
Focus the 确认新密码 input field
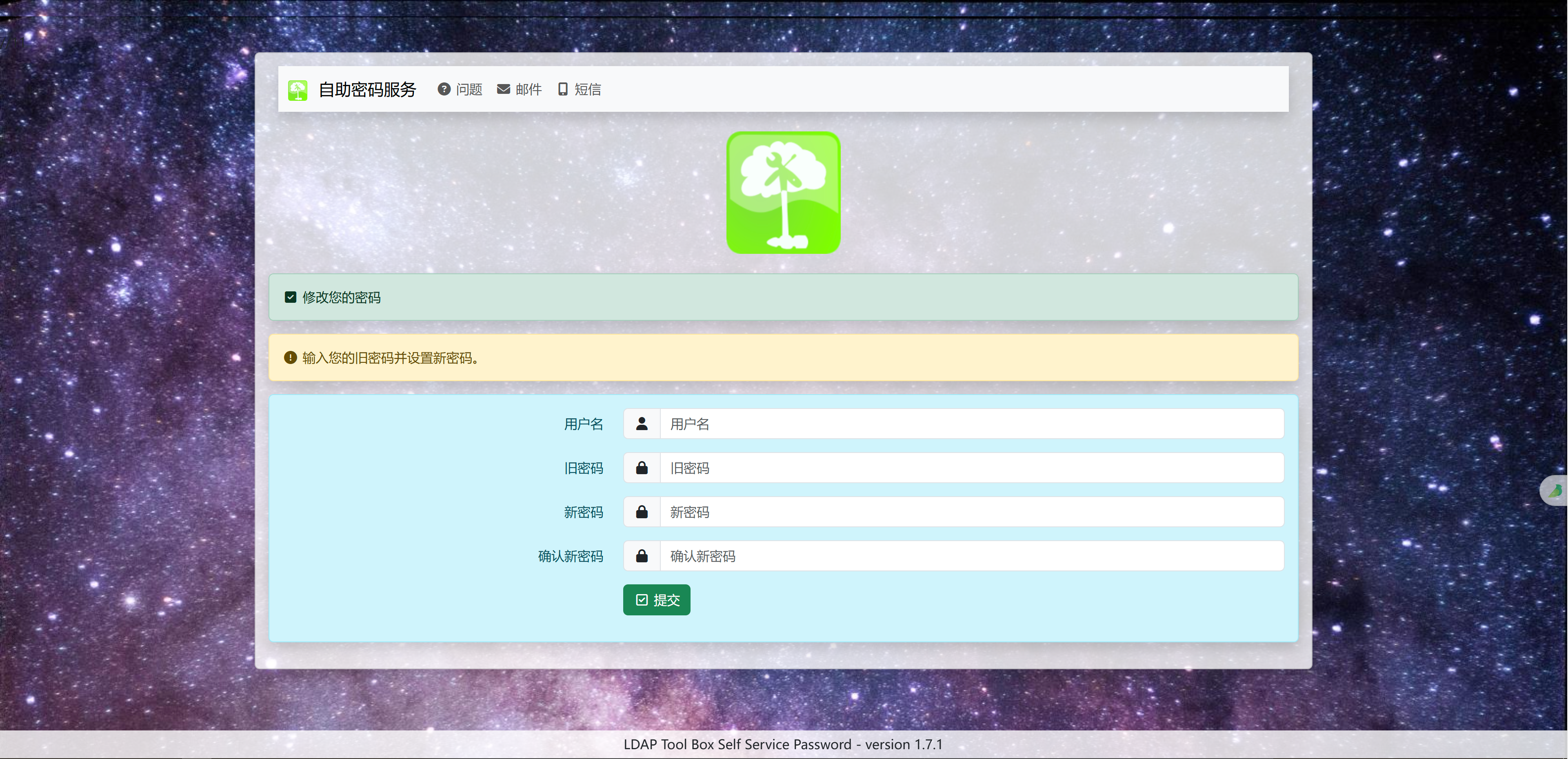tap(971, 556)
